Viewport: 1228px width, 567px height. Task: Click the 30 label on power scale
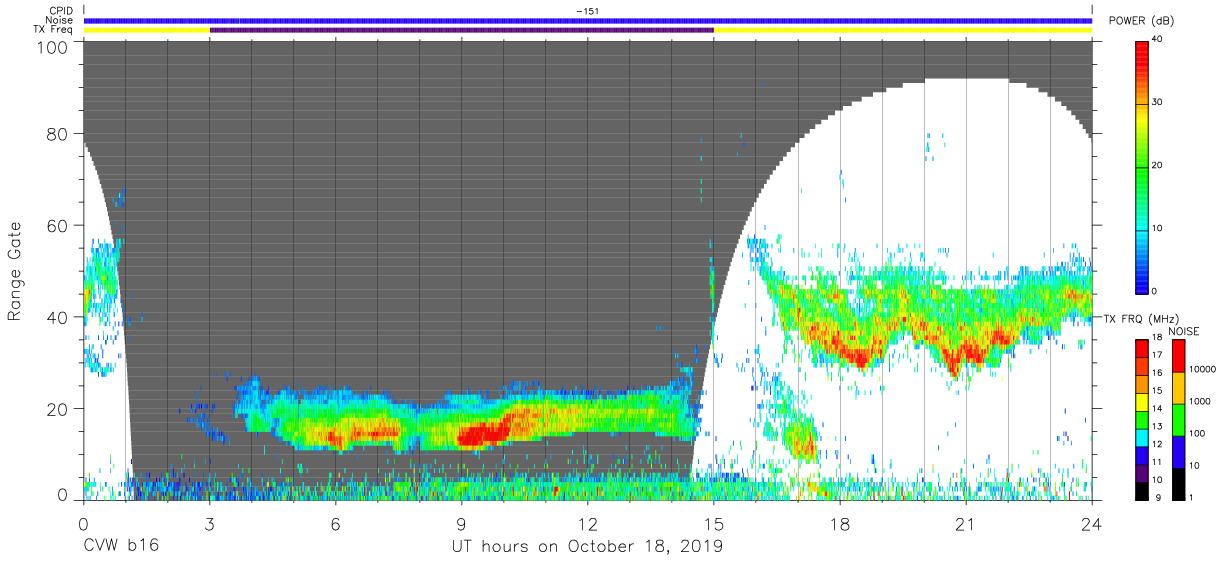coord(1158,102)
